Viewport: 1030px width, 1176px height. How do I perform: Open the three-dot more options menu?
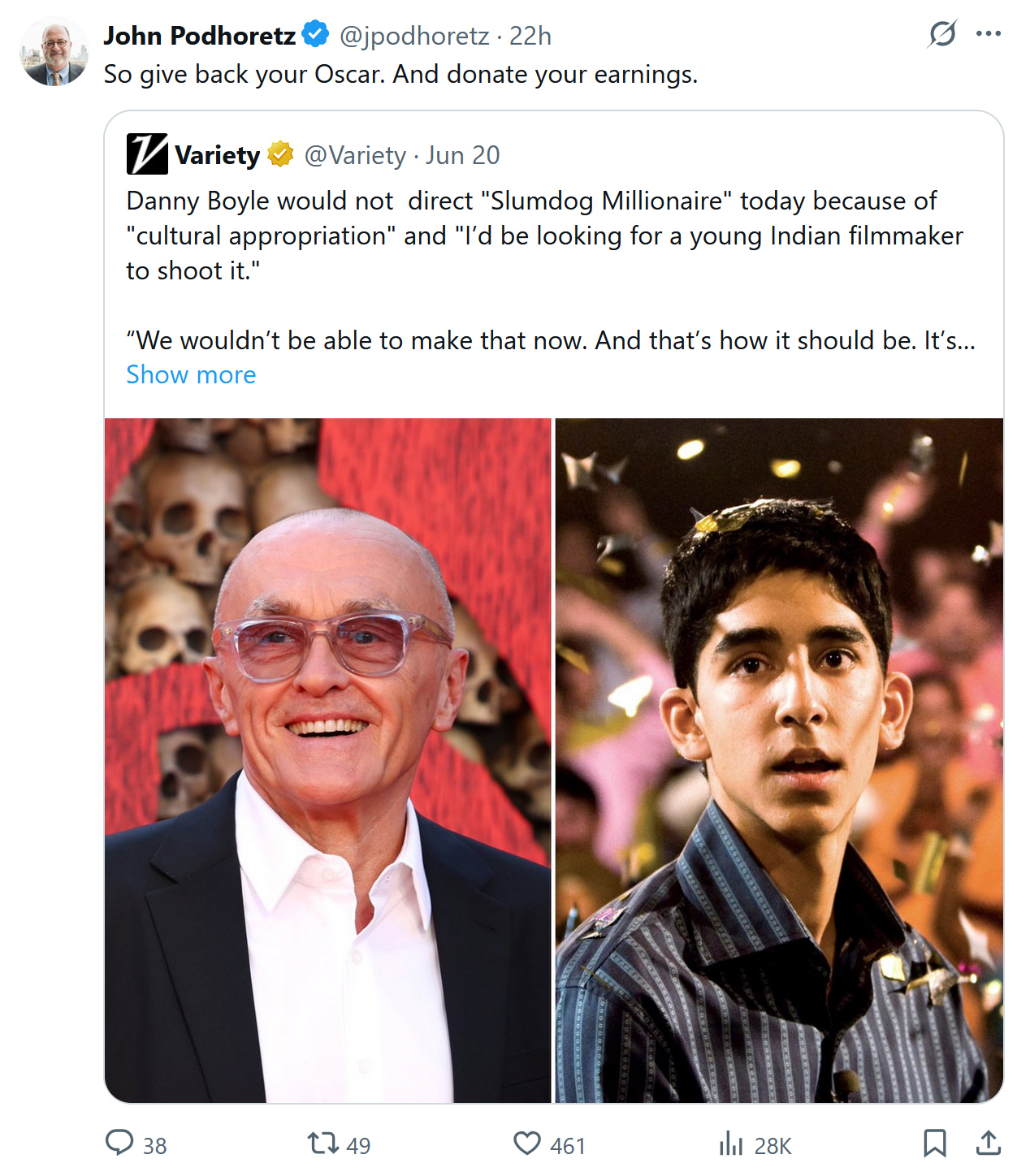pos(988,34)
